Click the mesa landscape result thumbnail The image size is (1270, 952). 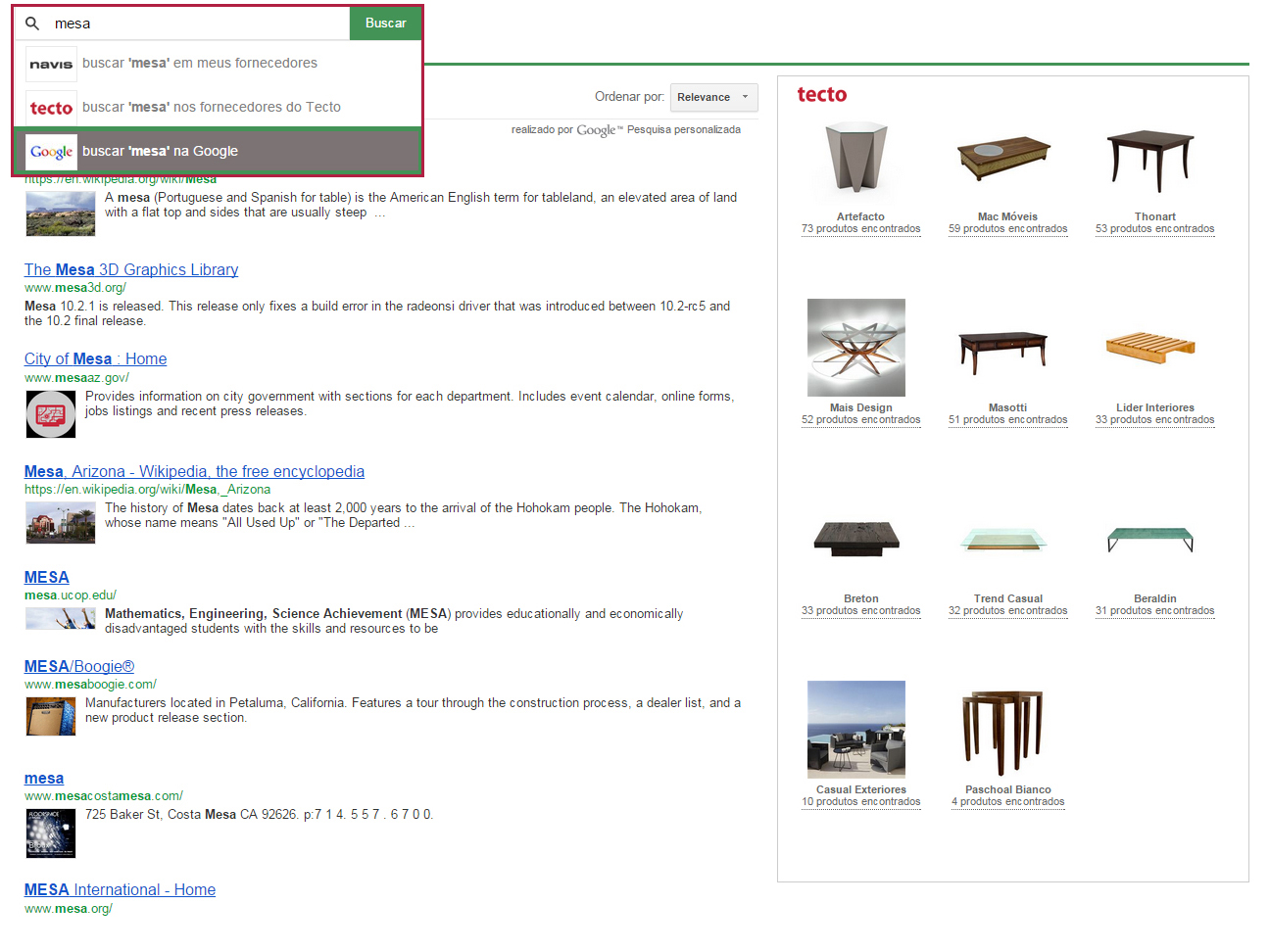pyautogui.click(x=61, y=214)
